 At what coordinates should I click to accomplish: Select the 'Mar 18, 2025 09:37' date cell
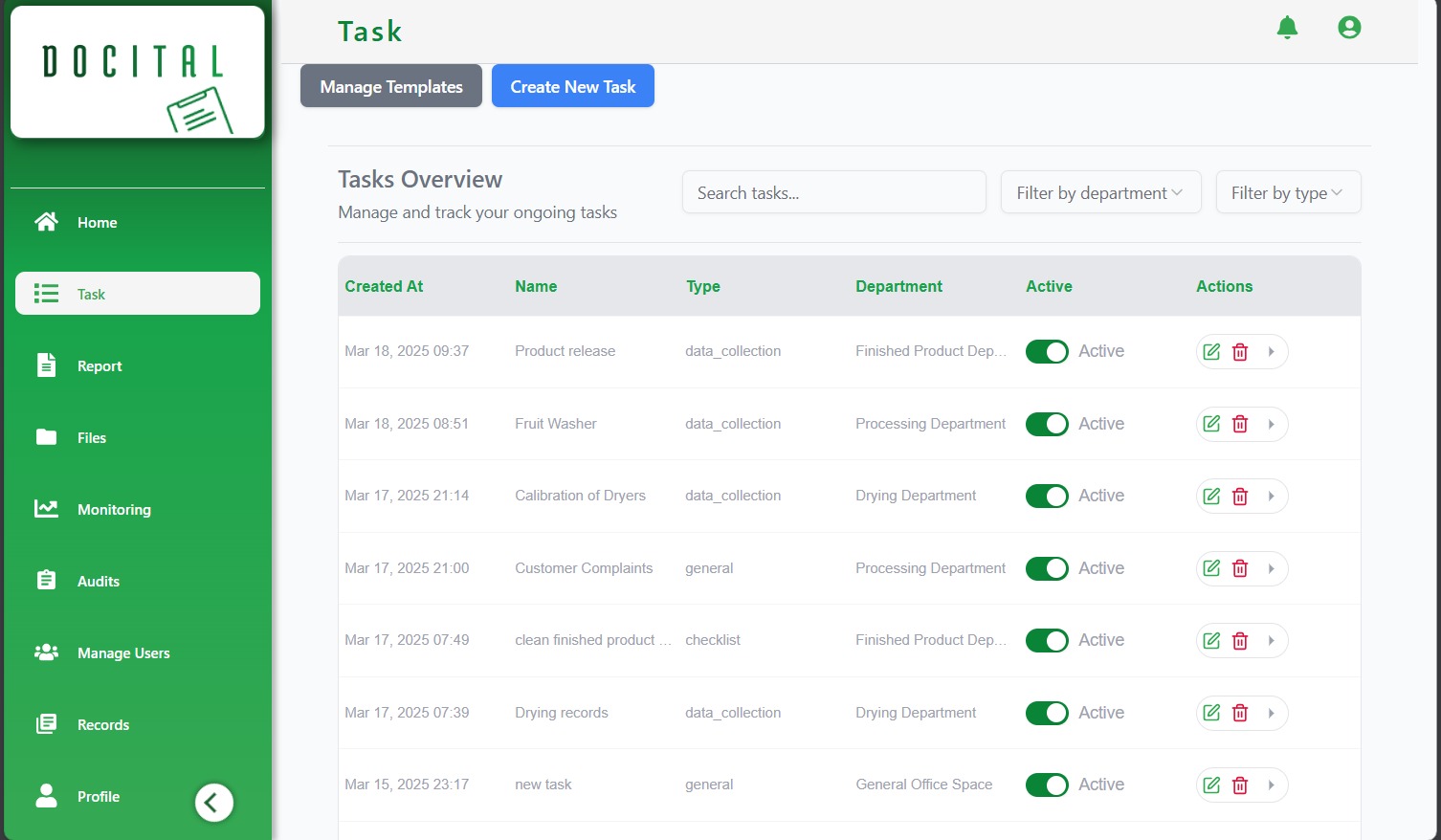(407, 351)
